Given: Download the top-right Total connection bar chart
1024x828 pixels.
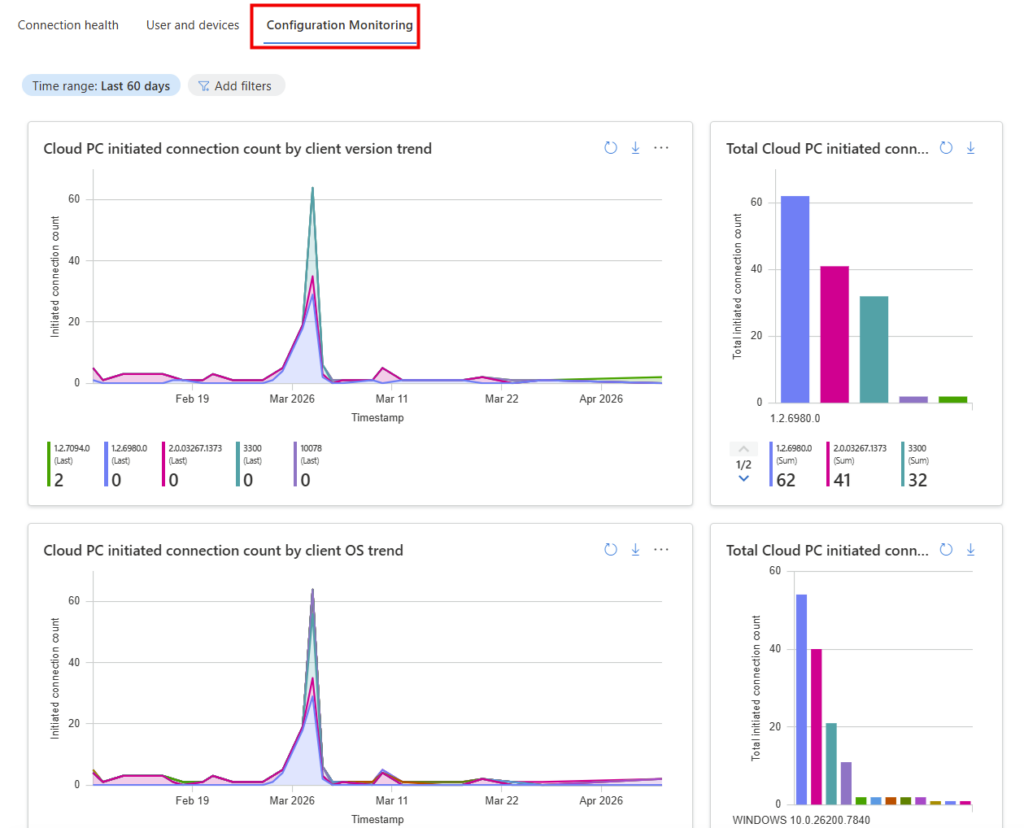Looking at the screenshot, I should tap(970, 148).
